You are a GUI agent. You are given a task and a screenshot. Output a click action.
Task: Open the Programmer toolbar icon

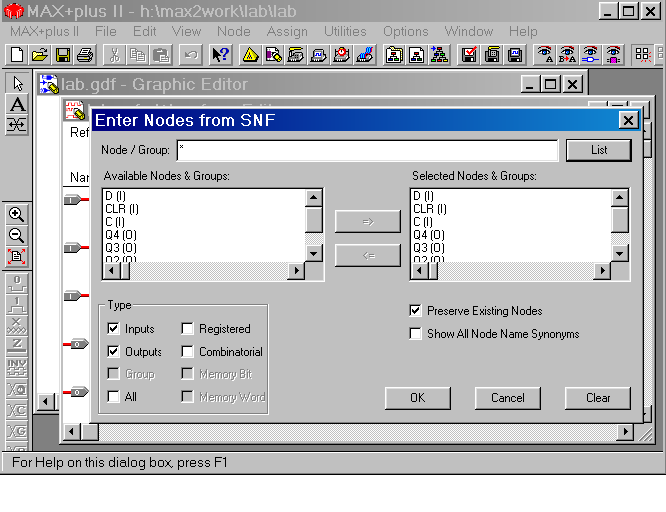[x=365, y=55]
